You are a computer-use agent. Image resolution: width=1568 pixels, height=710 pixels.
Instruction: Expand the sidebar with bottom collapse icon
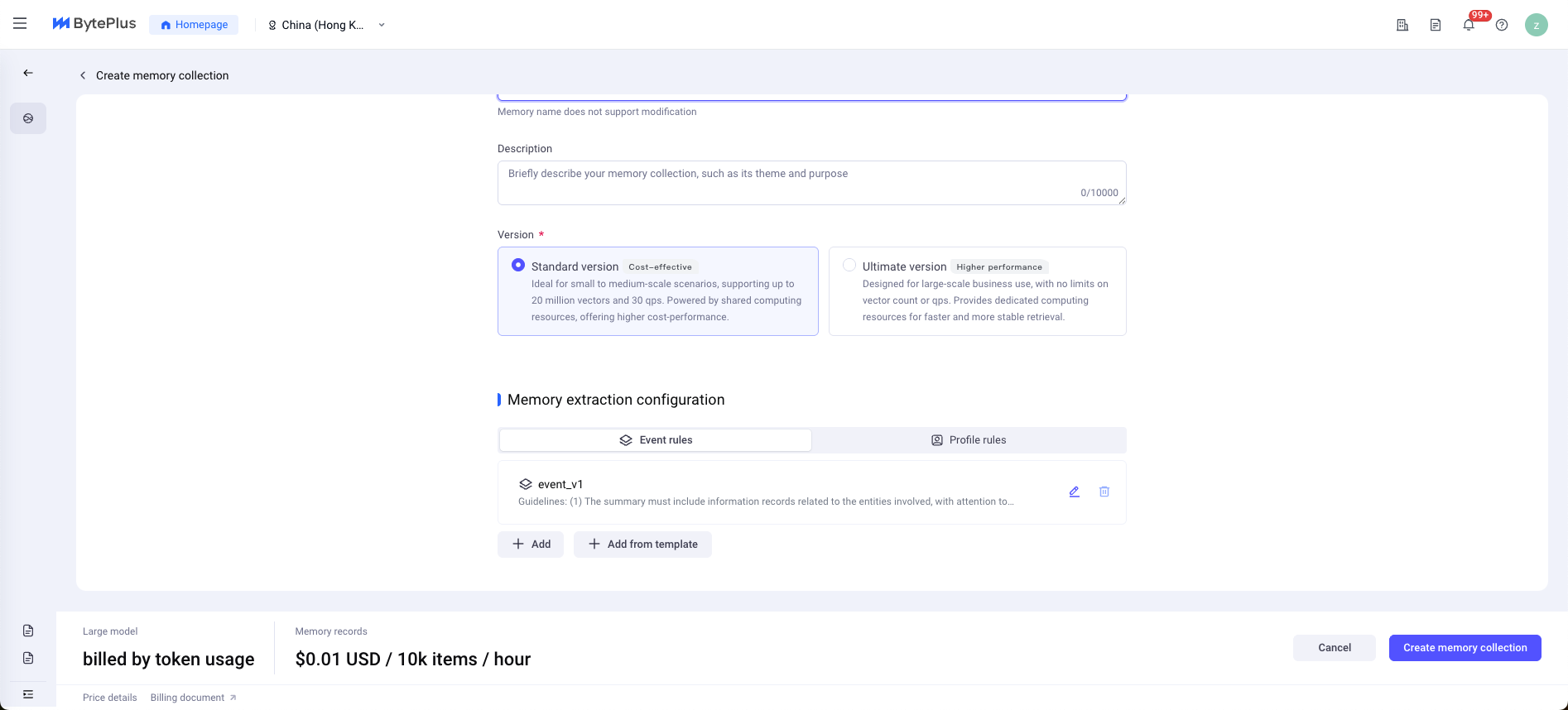coord(28,693)
